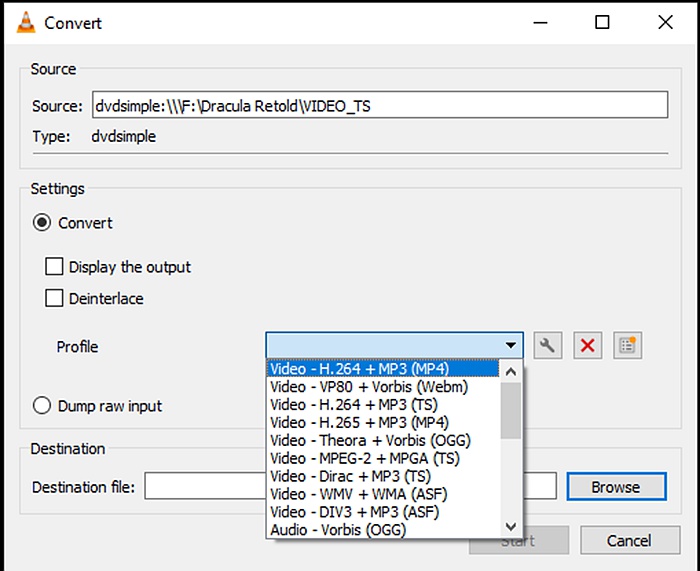
Task: Choose Video - Theora + Vorbis (OGG) profile
Action: click(383, 440)
